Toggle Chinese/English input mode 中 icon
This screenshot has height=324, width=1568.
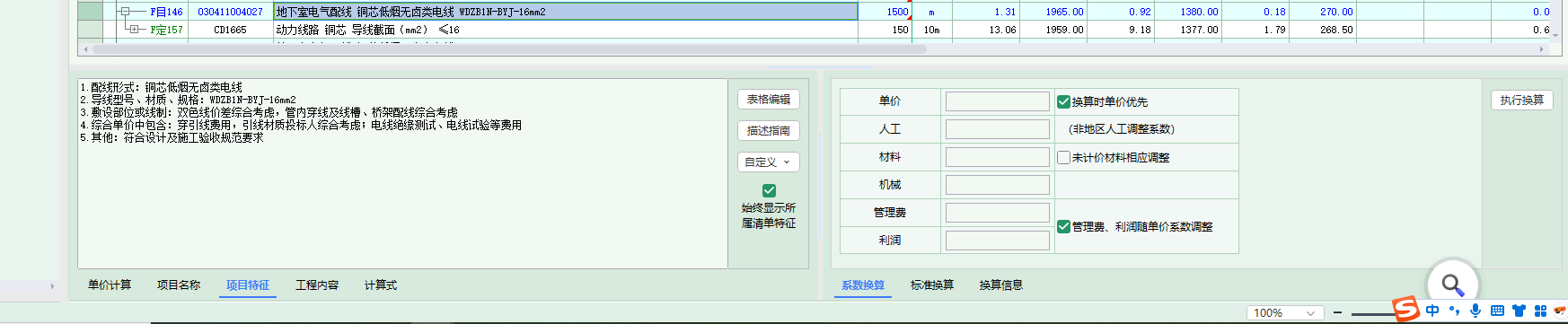(1432, 311)
